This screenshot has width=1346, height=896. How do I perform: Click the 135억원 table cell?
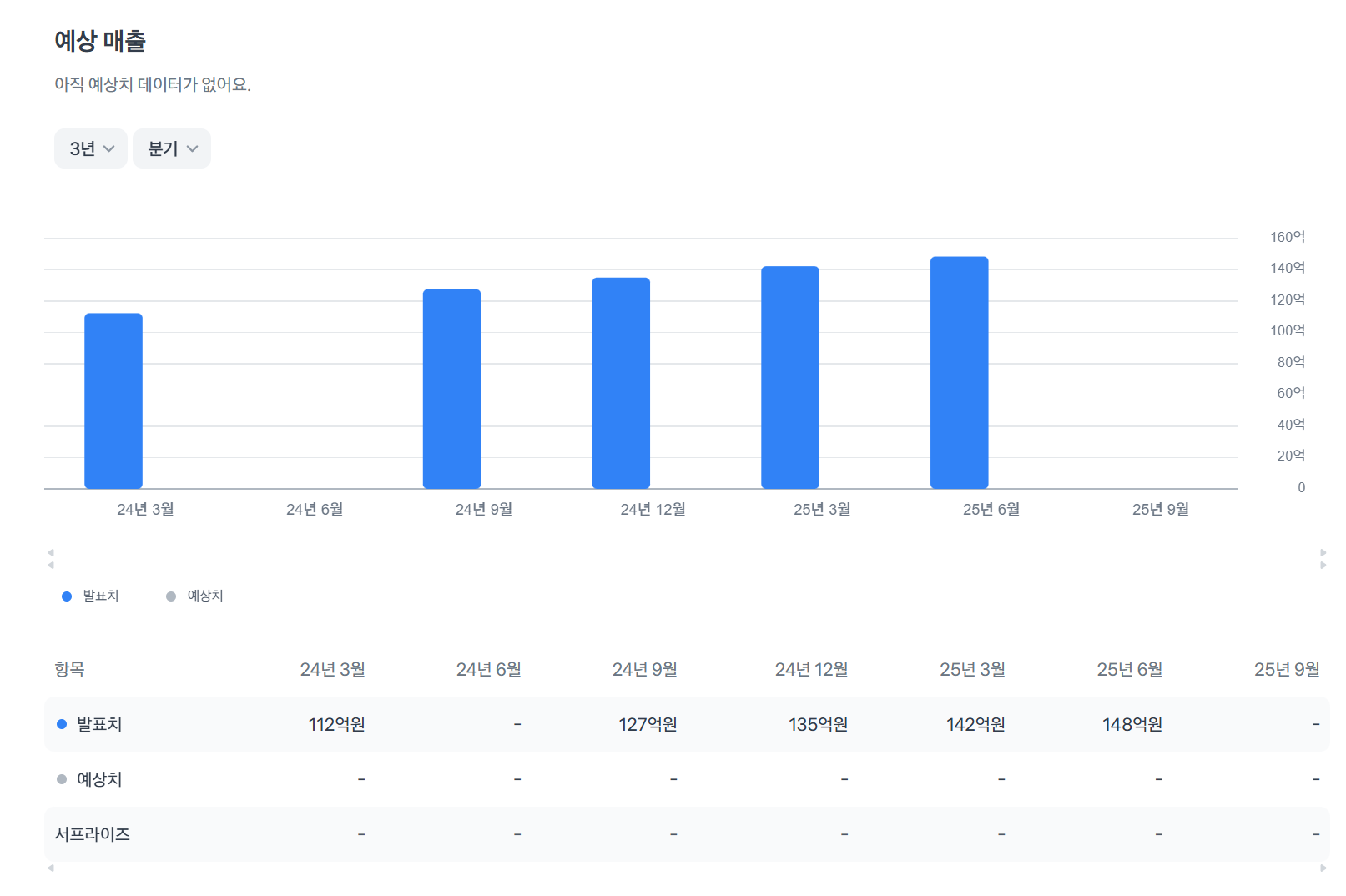(x=819, y=724)
